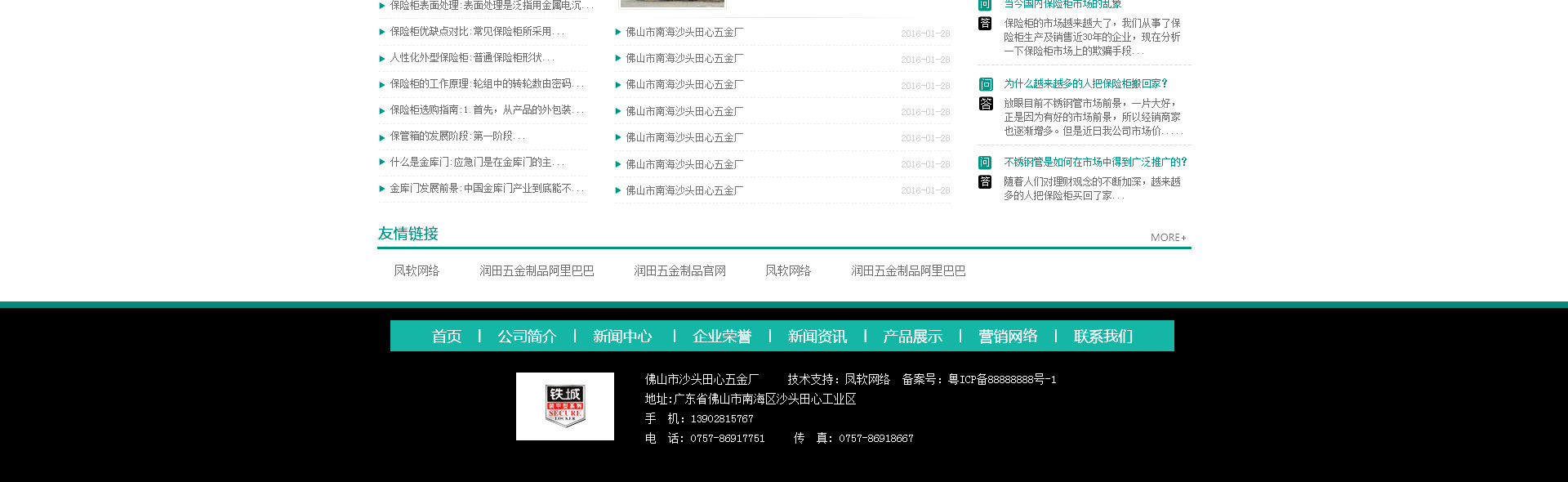Open the 润田五金制品官网 friend link

click(x=679, y=271)
